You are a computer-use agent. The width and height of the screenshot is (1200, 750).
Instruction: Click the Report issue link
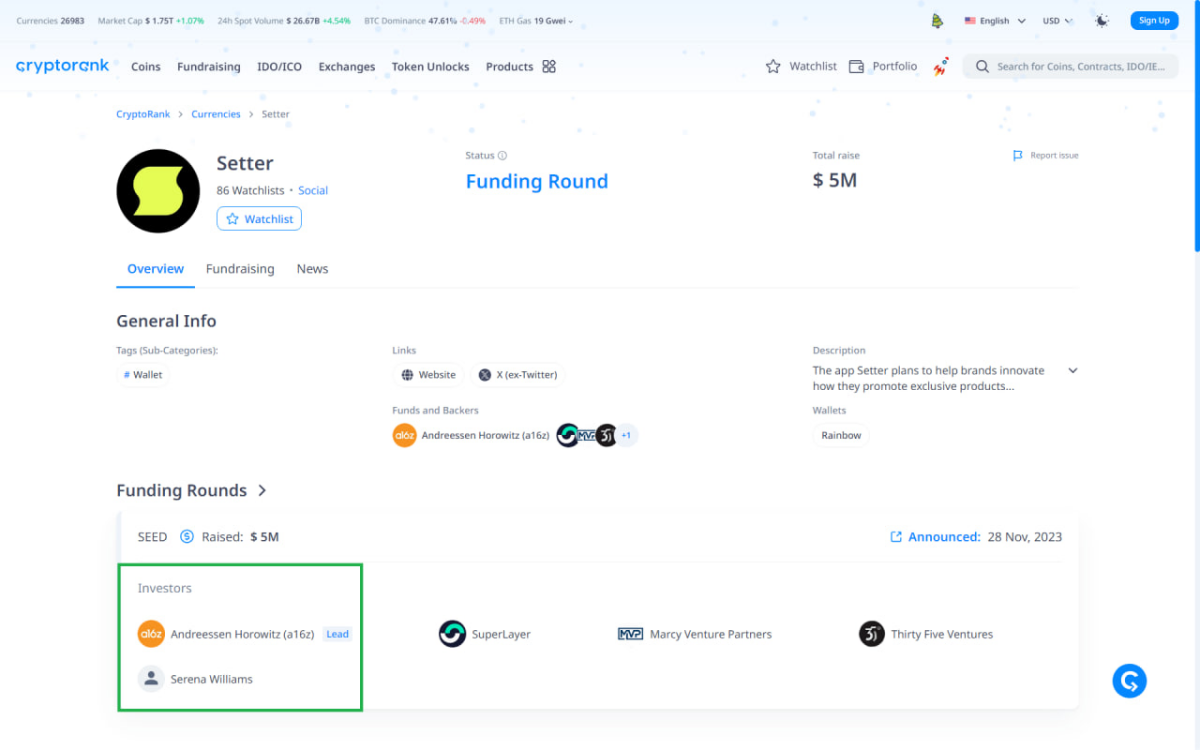[1046, 156]
